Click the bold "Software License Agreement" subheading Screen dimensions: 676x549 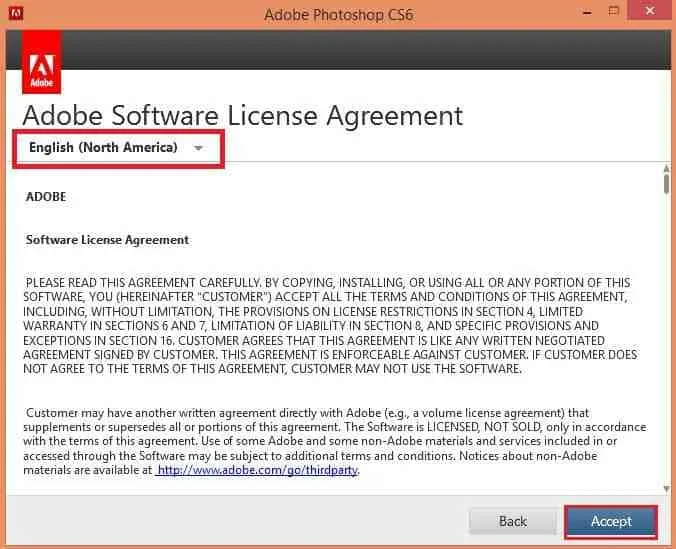pos(107,240)
